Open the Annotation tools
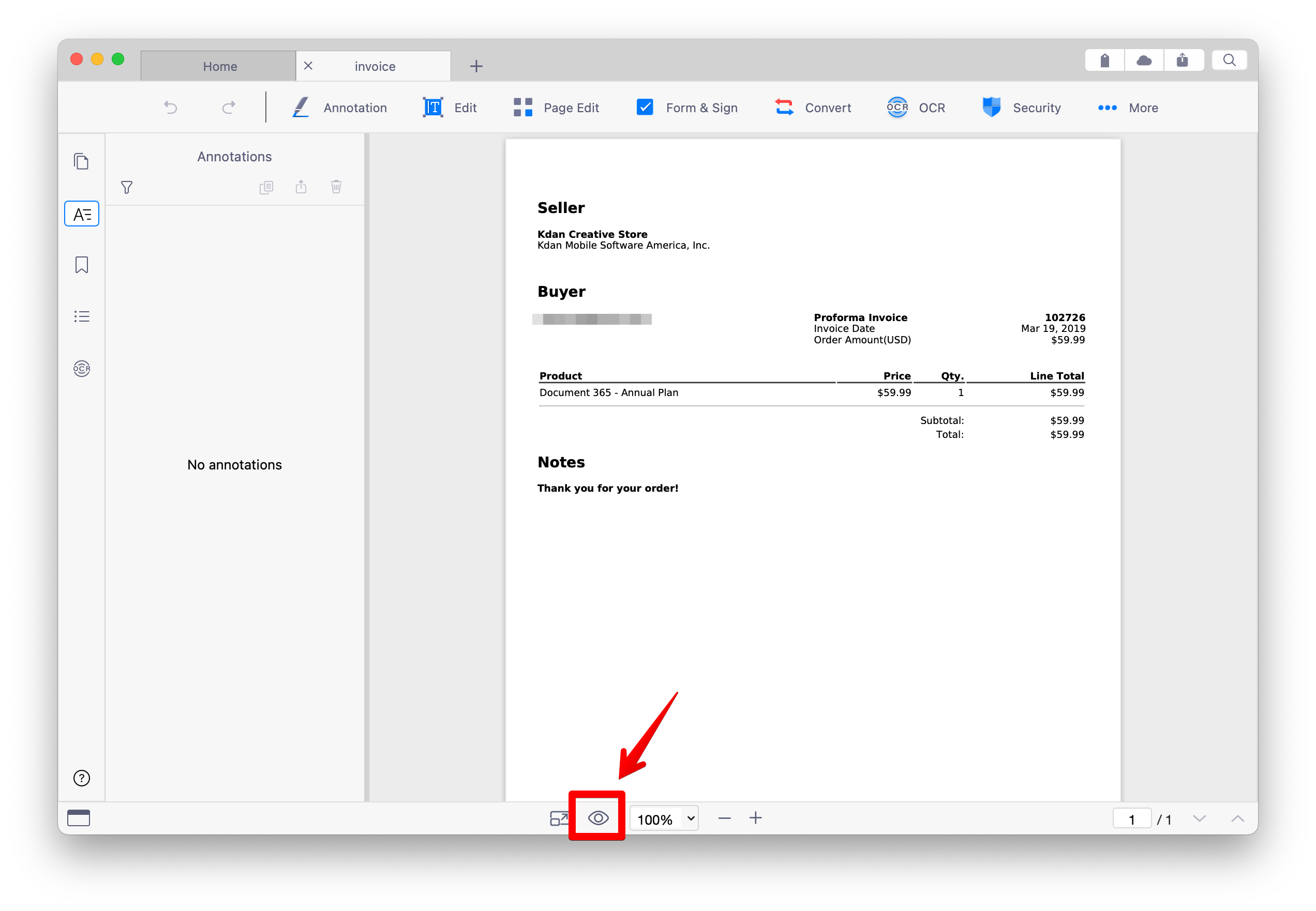 (340, 108)
